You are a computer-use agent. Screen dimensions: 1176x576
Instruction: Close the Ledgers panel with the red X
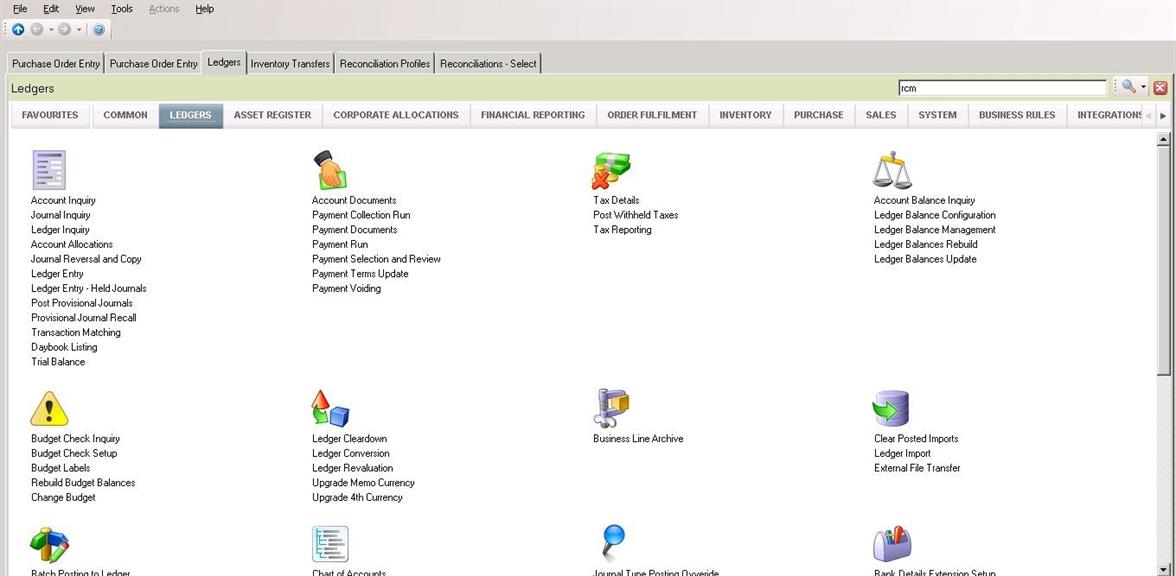(x=1160, y=88)
